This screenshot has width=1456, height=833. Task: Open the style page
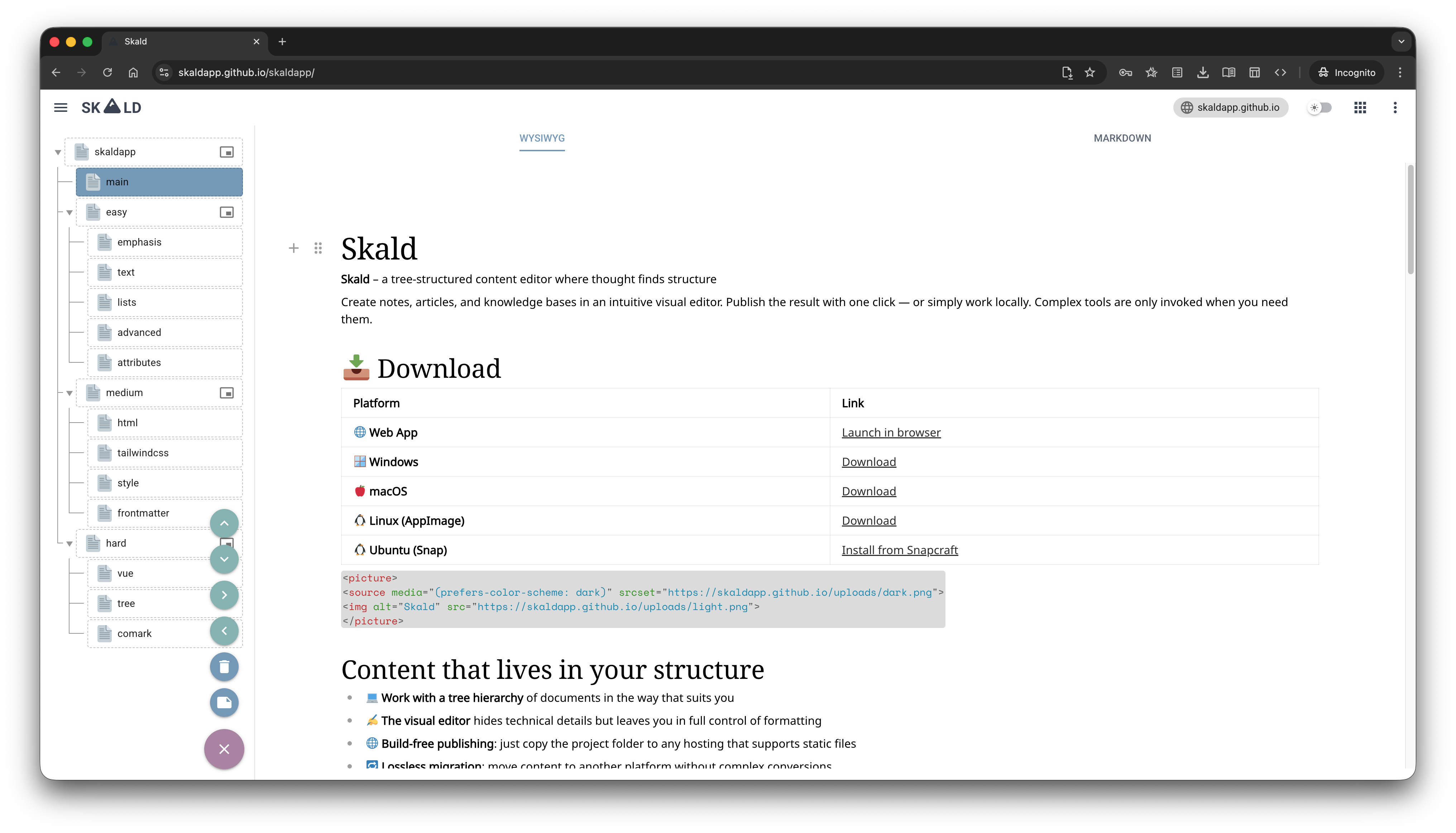[x=165, y=483]
